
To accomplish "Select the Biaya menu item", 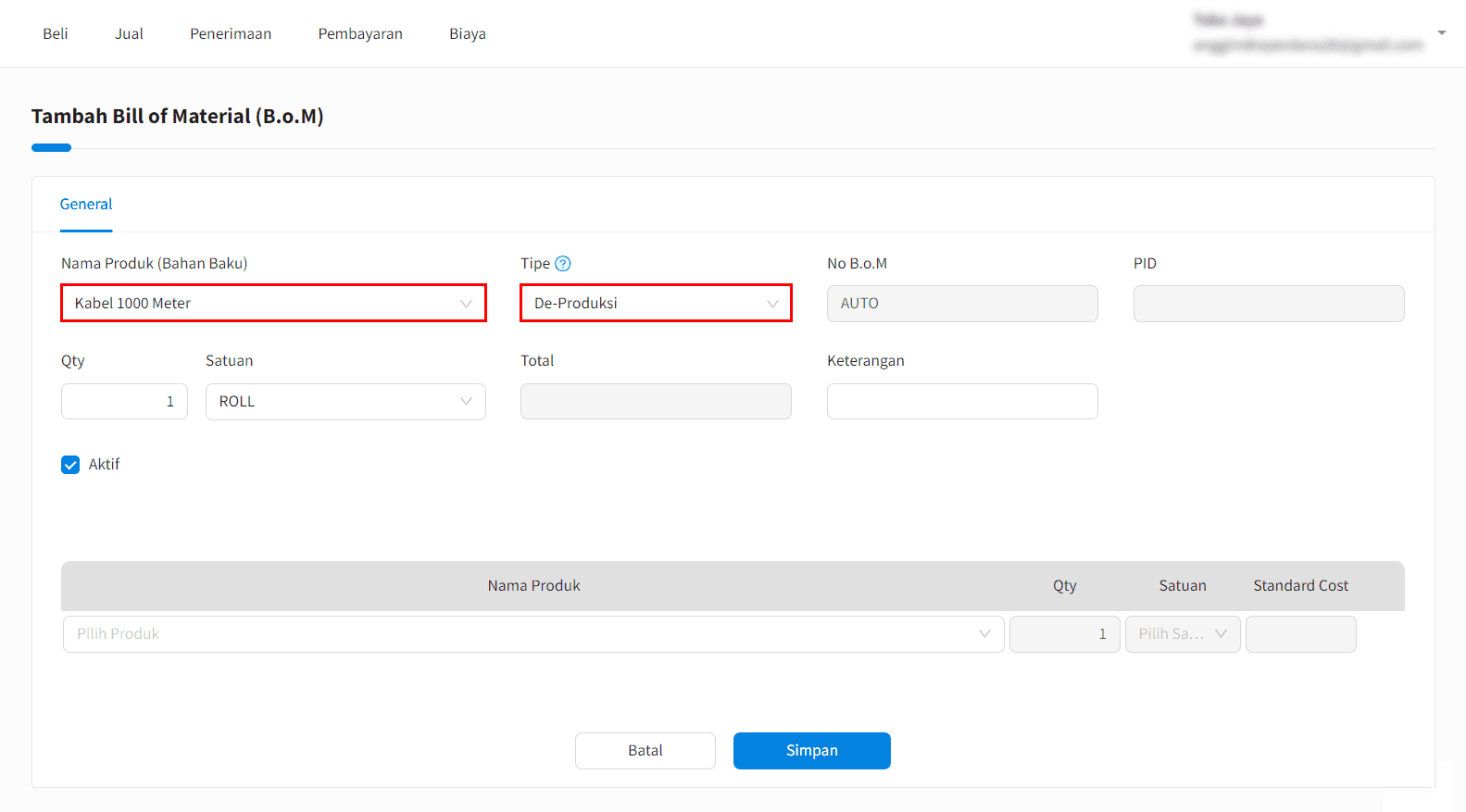I will point(468,34).
